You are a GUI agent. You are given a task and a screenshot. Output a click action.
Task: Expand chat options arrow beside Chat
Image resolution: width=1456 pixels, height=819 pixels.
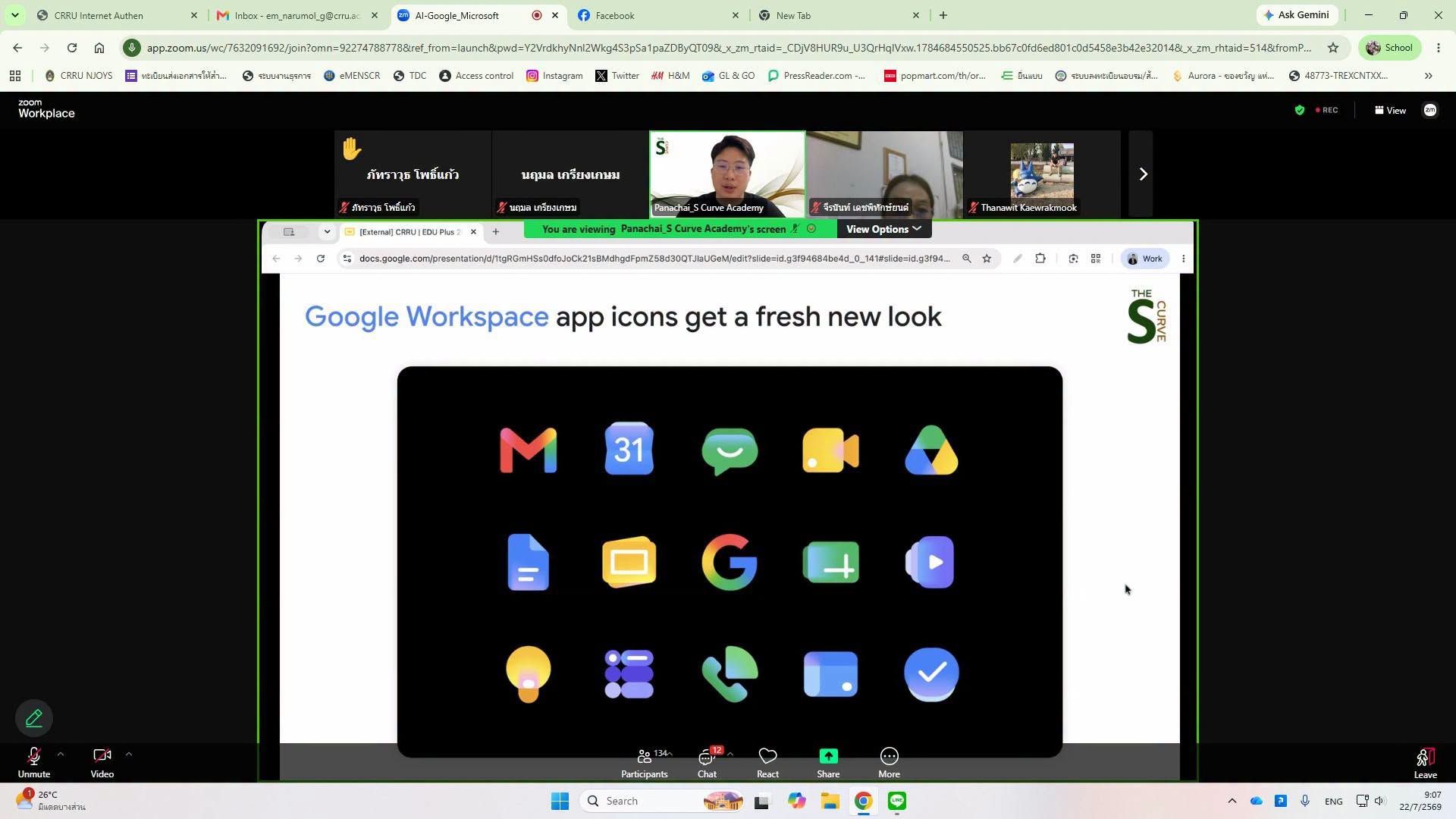(730, 754)
